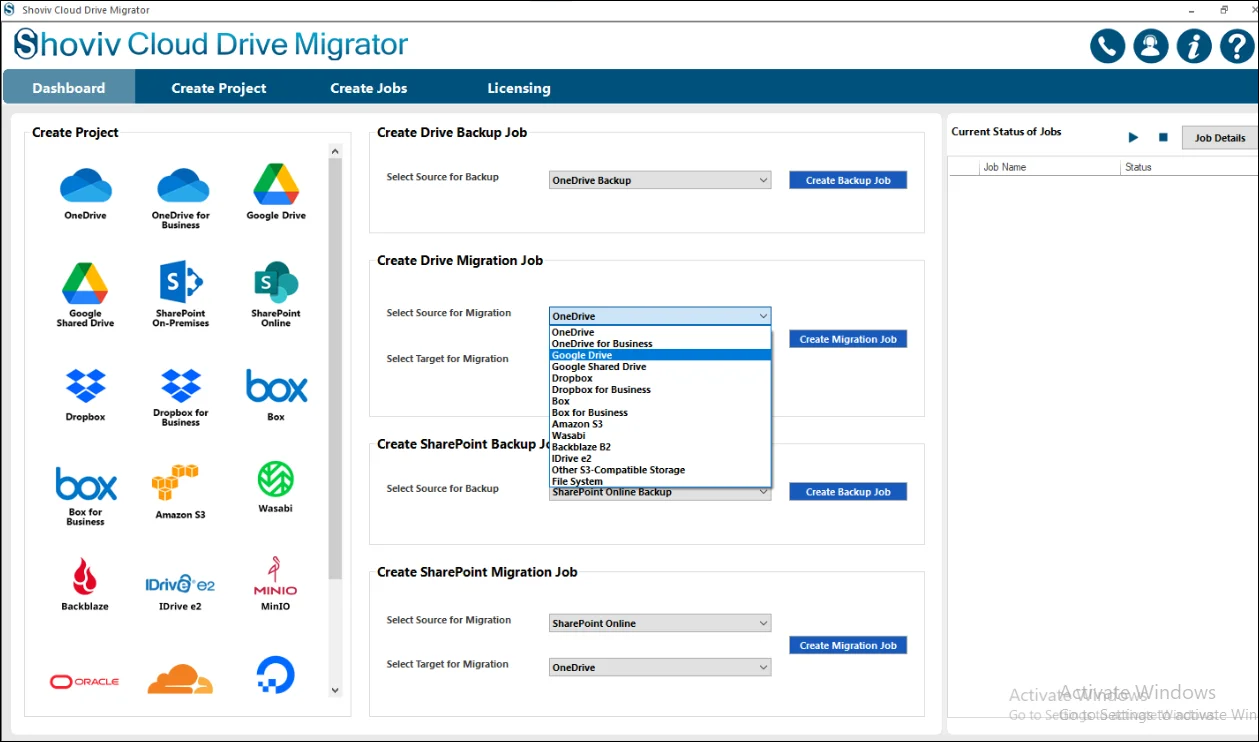Screen dimensions: 1259x742
Task: Choose Box for Business project icon
Action: (86, 484)
